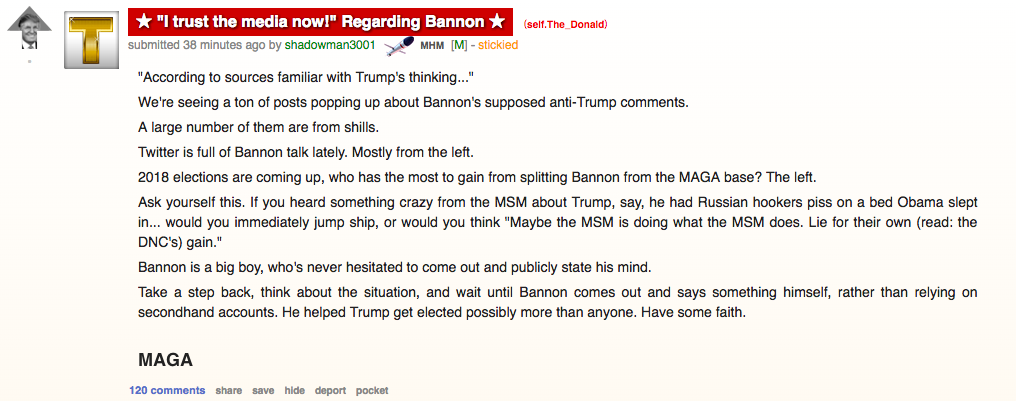This screenshot has height=401, width=1016.
Task: Click the green [M] moderator tag
Action: [459, 45]
